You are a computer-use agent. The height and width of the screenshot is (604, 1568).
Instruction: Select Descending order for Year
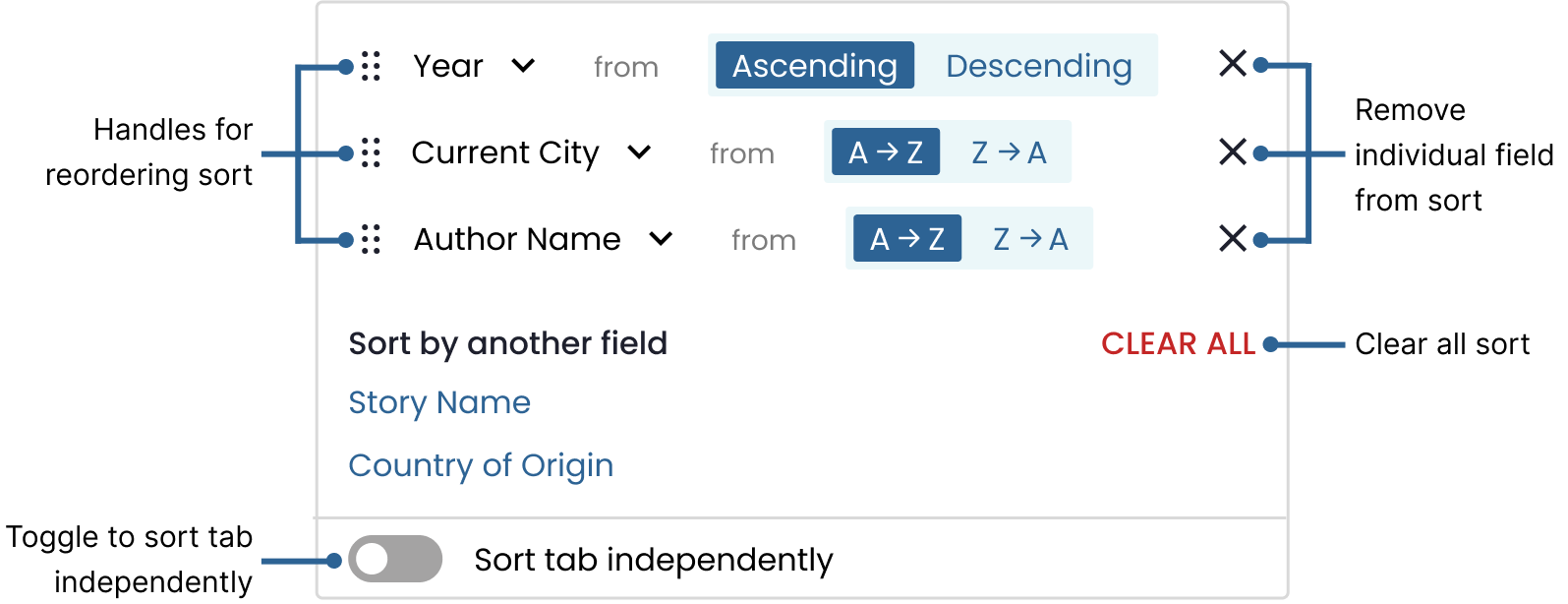1038,65
